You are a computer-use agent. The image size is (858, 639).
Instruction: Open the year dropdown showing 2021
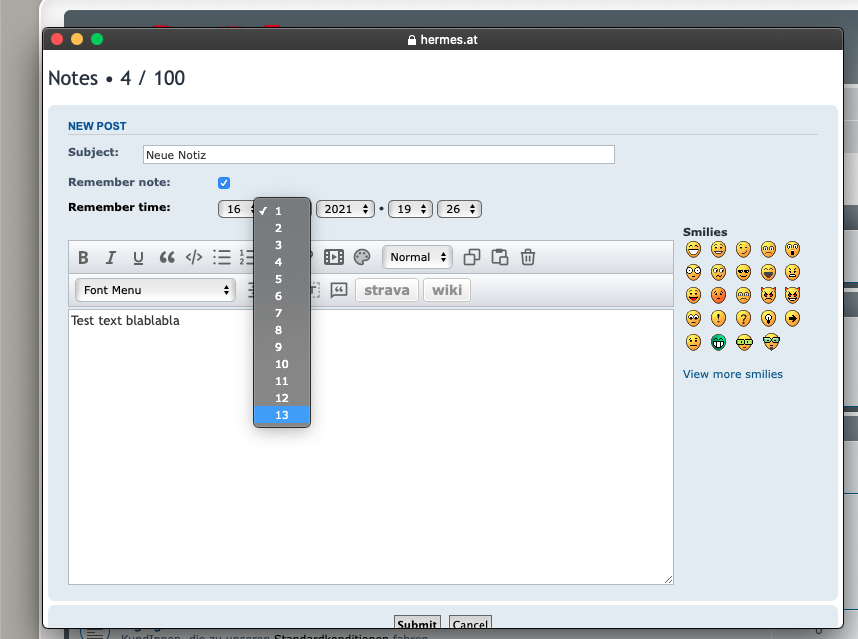tap(345, 209)
